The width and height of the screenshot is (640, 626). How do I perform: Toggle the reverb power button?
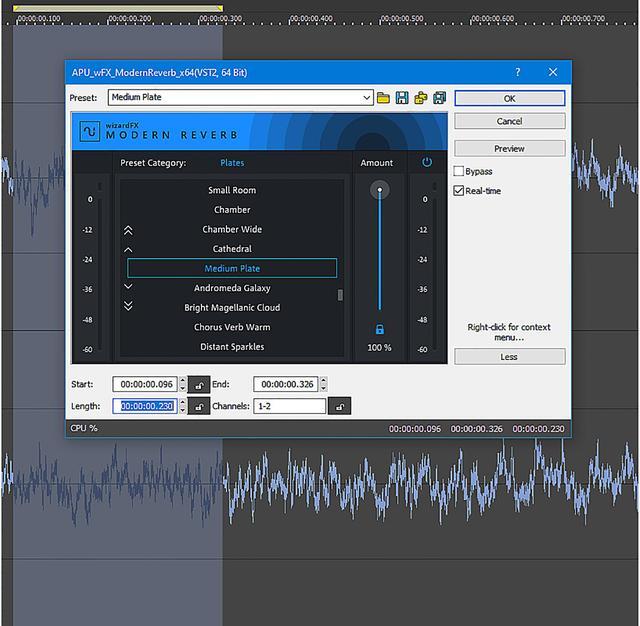427,162
